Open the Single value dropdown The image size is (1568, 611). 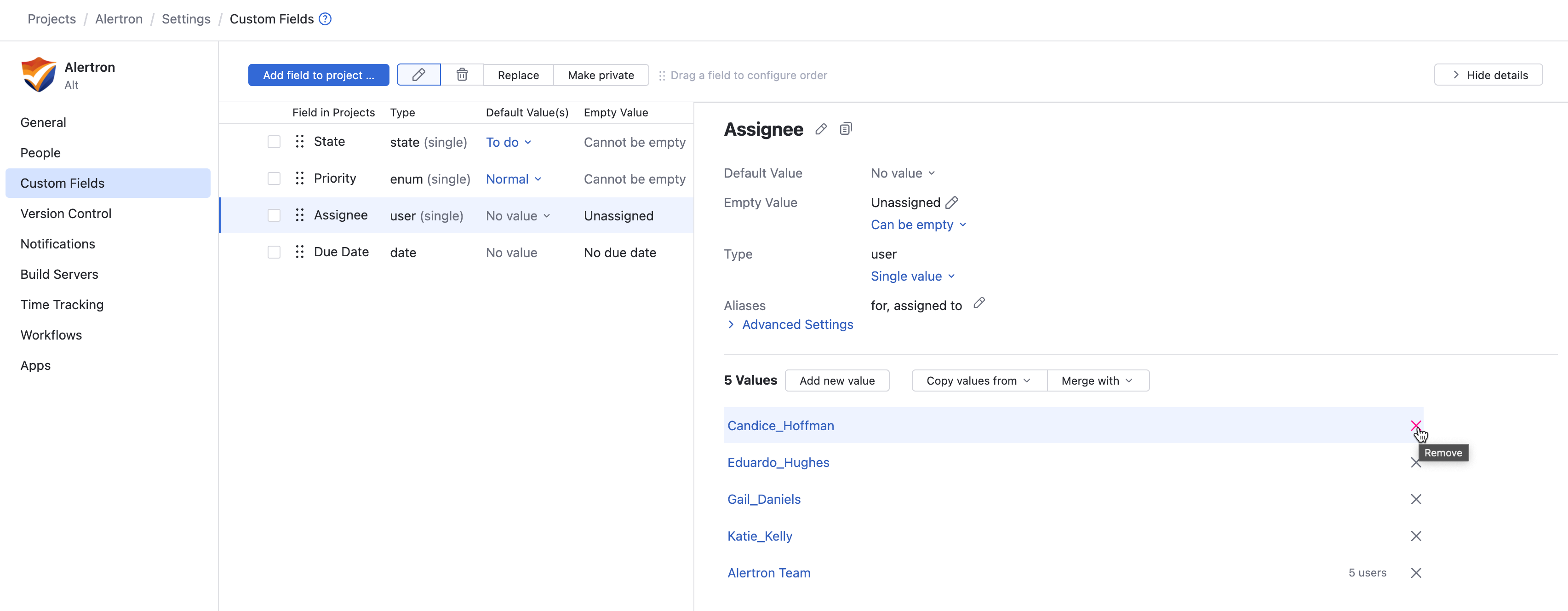[x=913, y=276]
